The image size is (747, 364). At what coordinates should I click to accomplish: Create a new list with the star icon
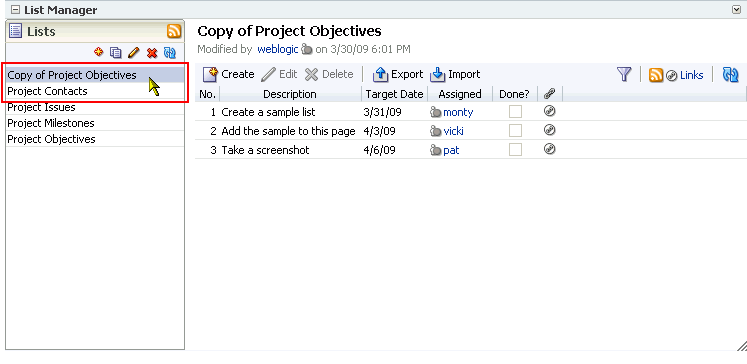pyautogui.click(x=99, y=52)
